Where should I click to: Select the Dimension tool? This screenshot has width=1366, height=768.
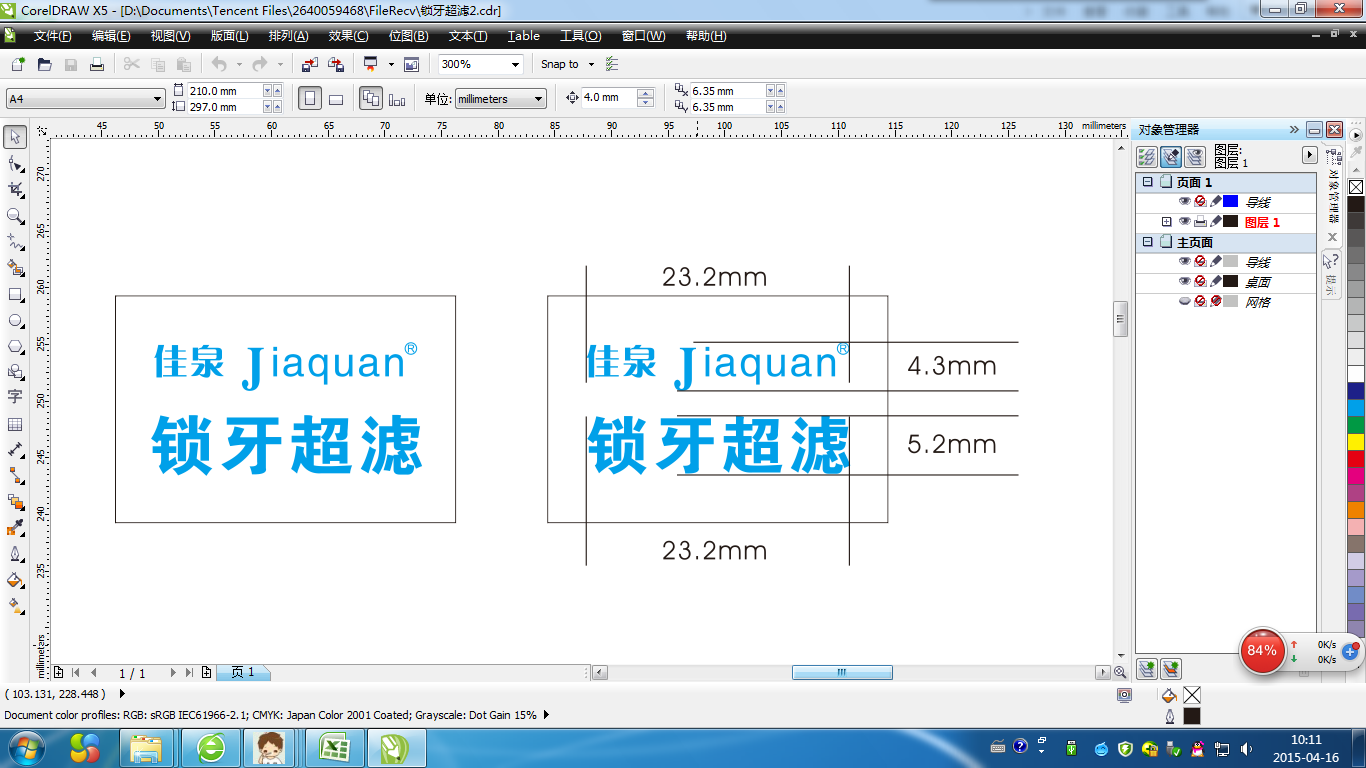tap(15, 450)
